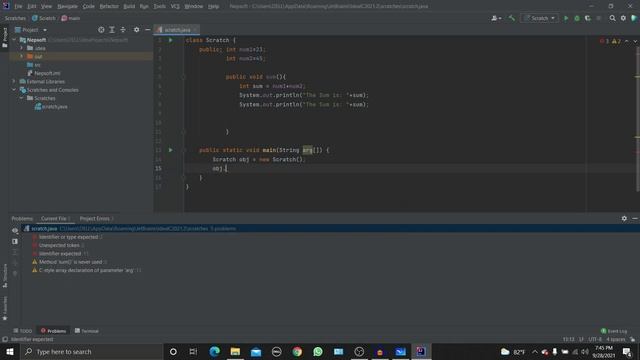Select Nepsoft.iml file in Project tree
The height and width of the screenshot is (360, 640).
point(44,73)
